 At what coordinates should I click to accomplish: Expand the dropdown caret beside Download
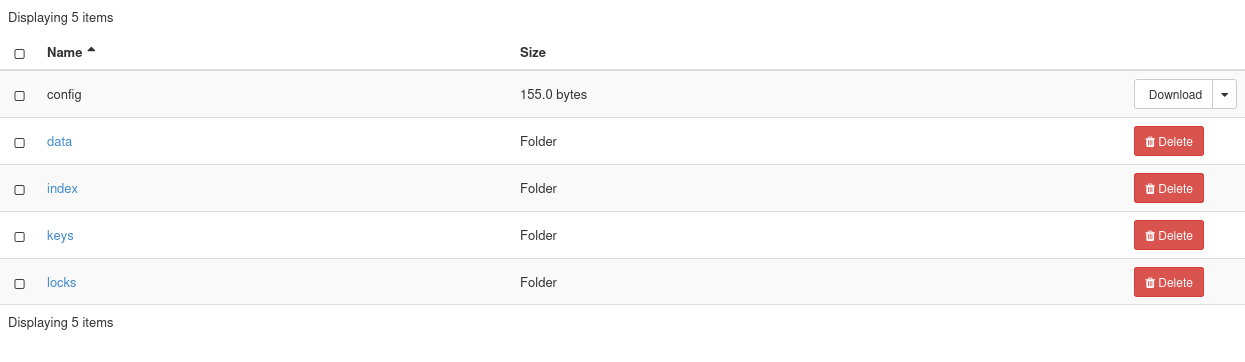coord(1225,94)
